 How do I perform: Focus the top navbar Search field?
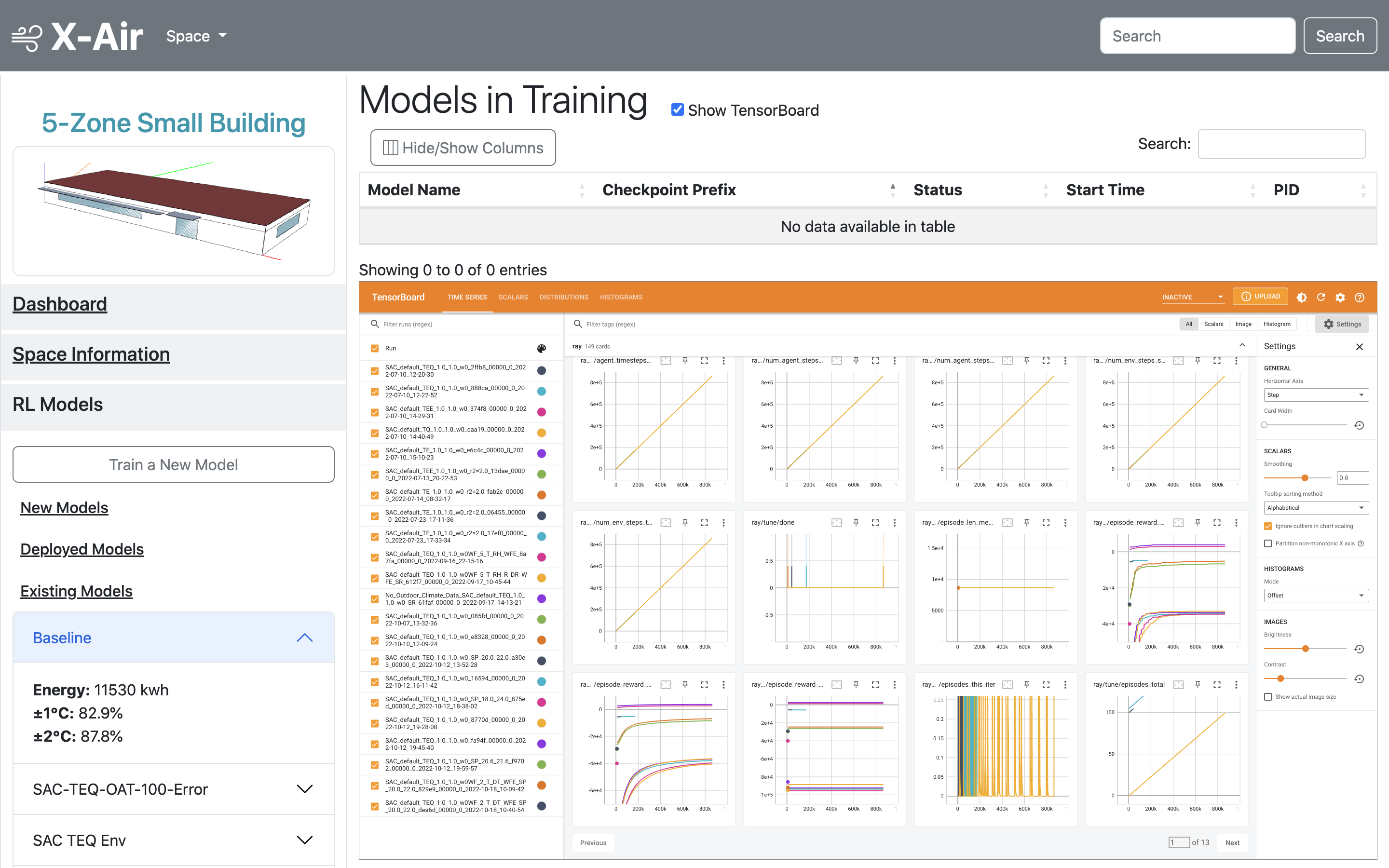click(1198, 36)
